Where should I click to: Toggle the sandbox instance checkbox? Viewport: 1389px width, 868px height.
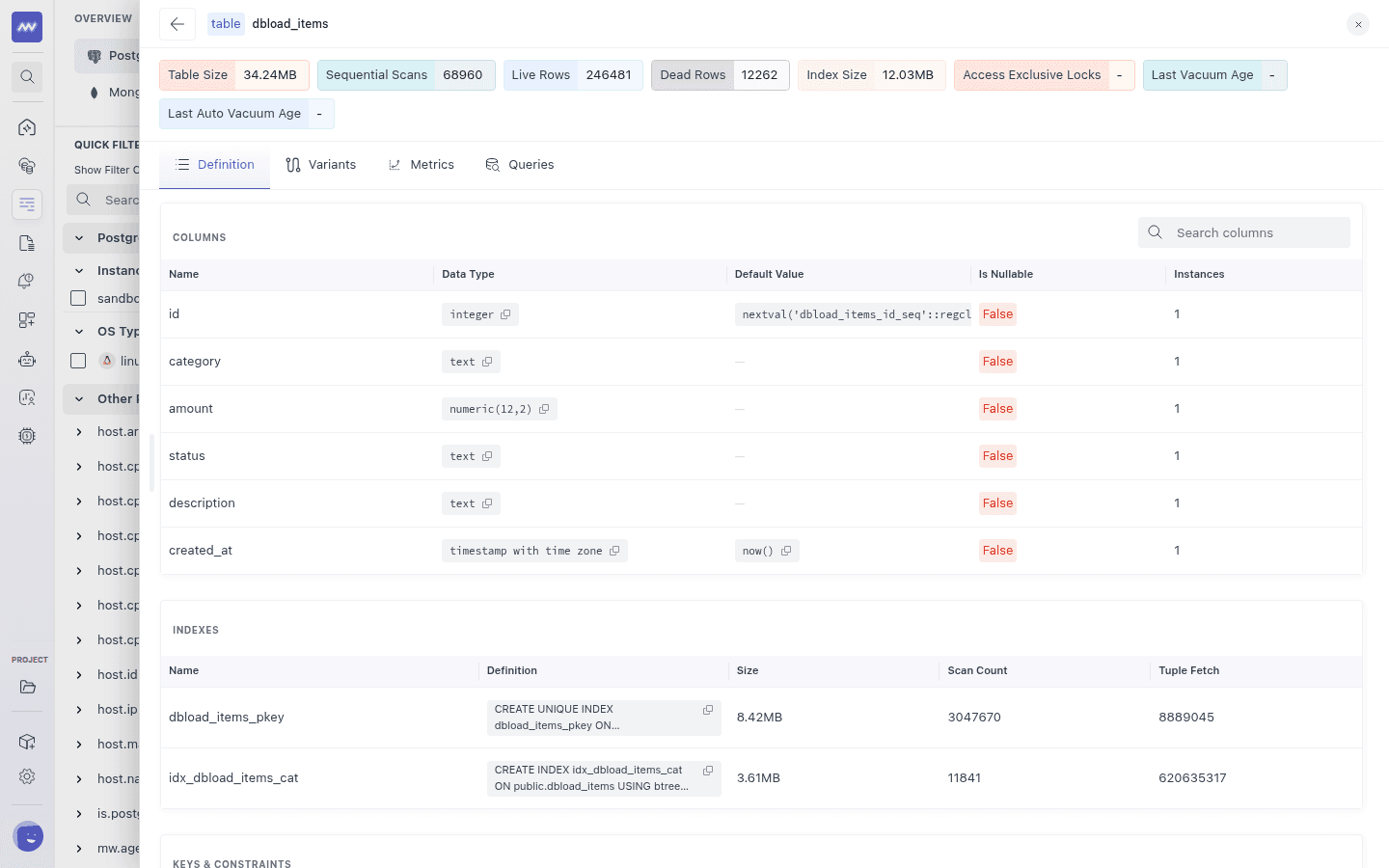pyautogui.click(x=78, y=298)
